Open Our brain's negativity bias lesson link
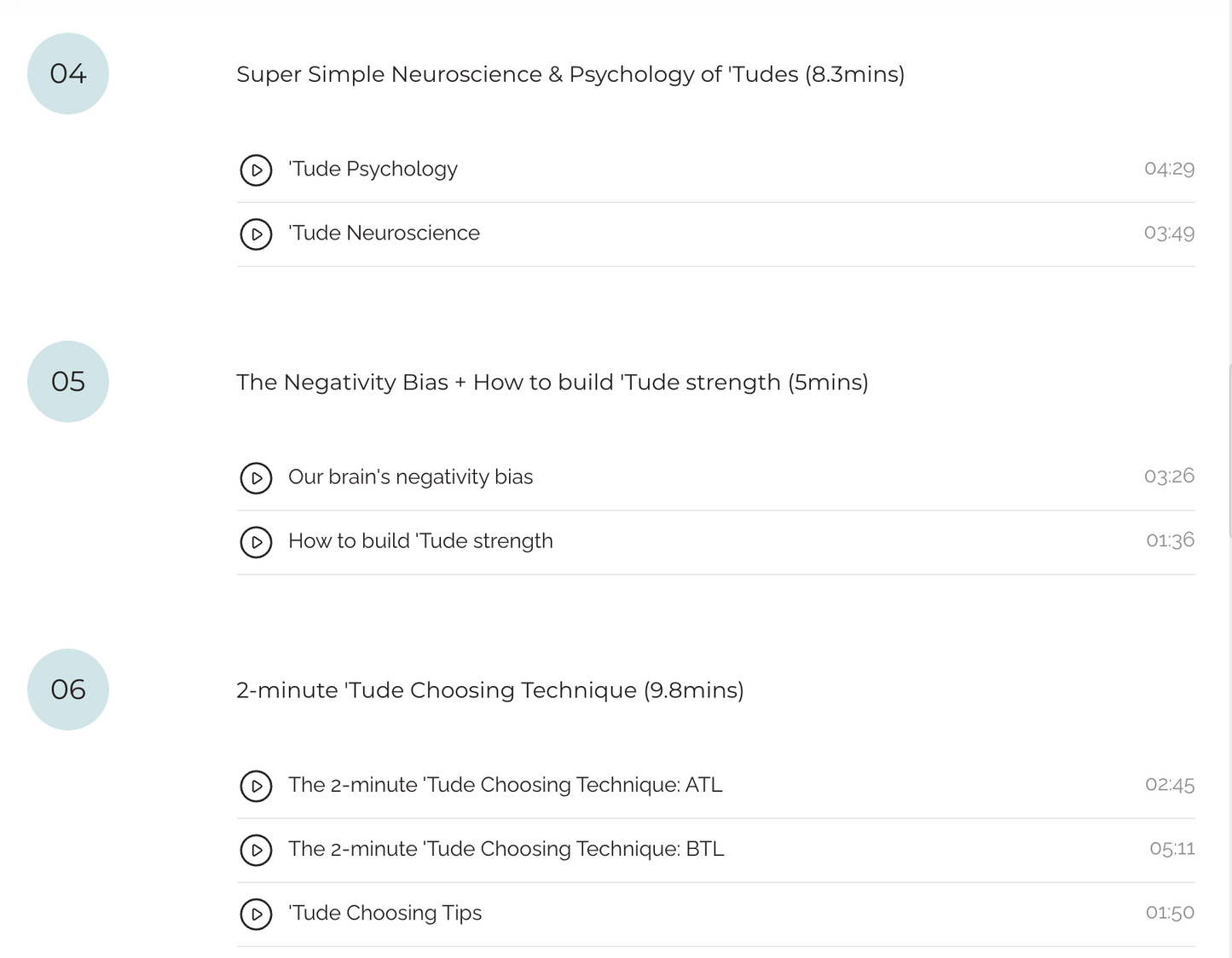 [410, 476]
